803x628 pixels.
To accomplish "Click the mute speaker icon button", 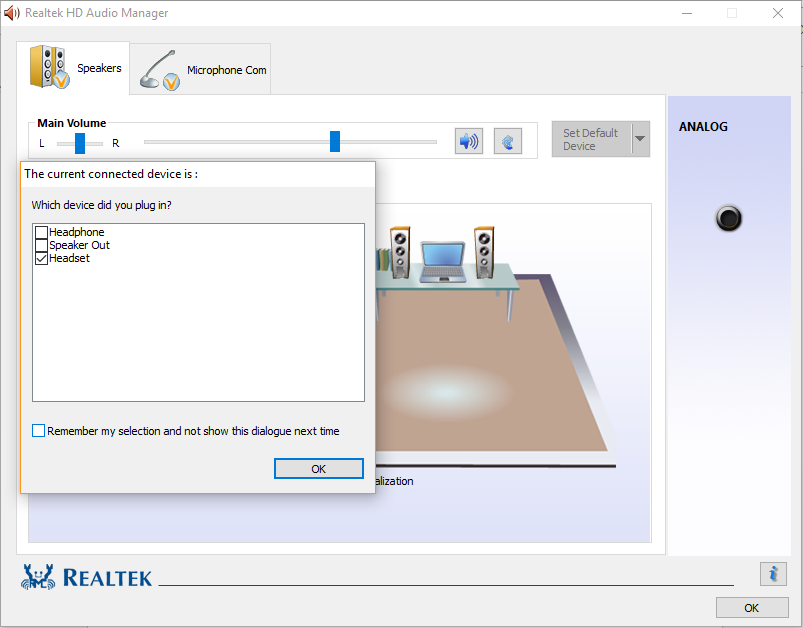I will coord(469,141).
